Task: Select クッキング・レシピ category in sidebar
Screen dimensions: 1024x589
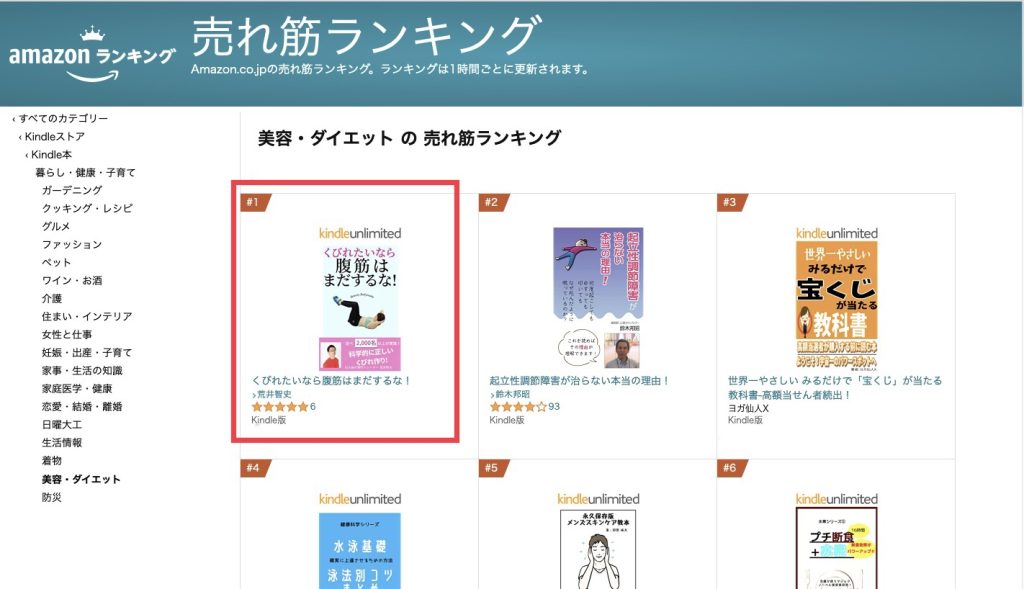Action: 87,208
